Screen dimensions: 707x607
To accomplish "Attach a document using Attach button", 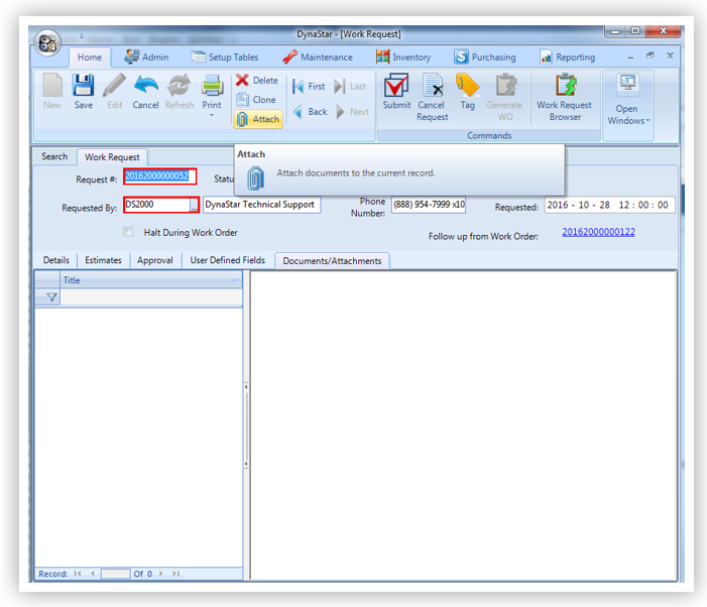I will pyautogui.click(x=258, y=119).
